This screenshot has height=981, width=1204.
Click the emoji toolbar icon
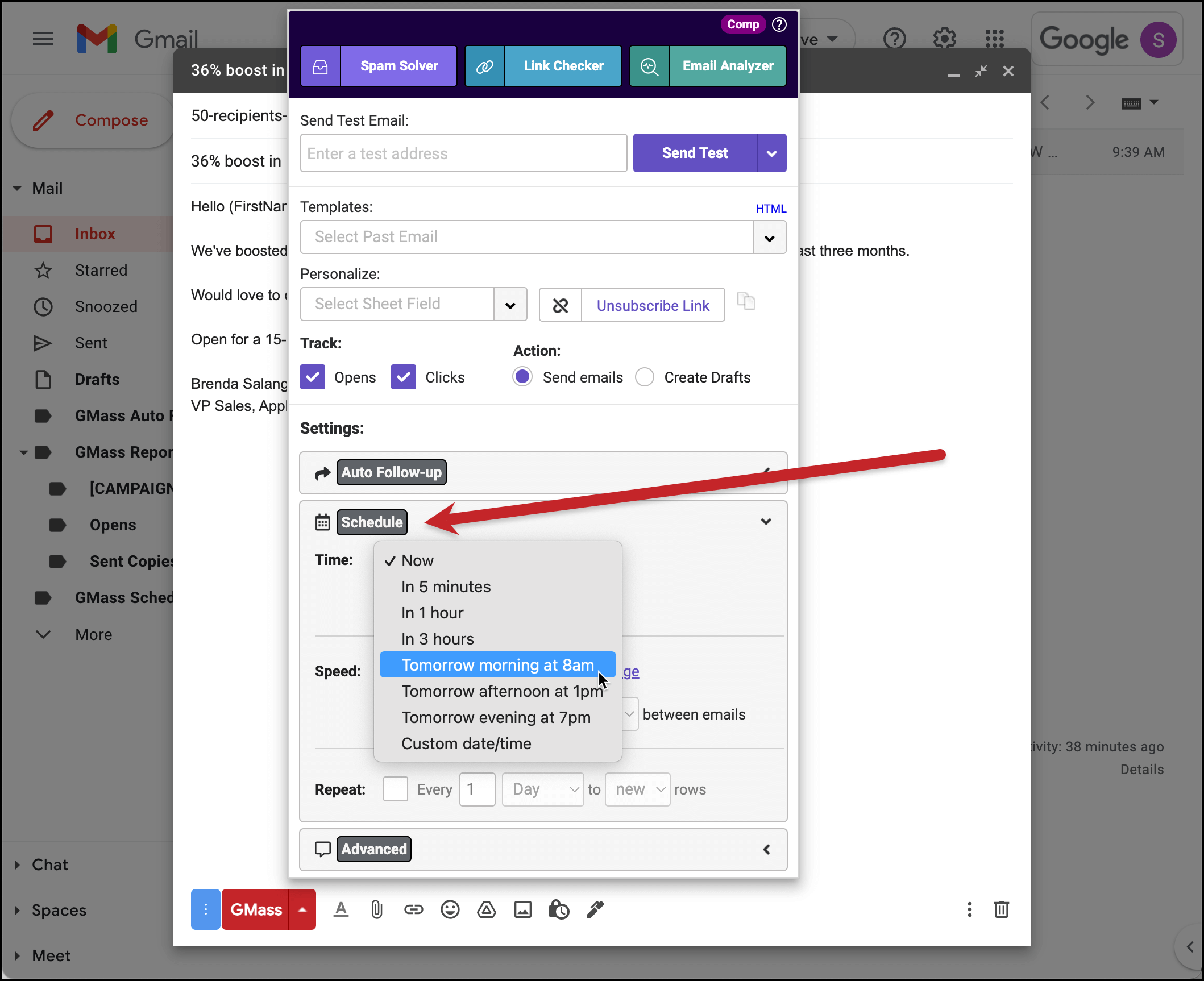click(x=449, y=909)
